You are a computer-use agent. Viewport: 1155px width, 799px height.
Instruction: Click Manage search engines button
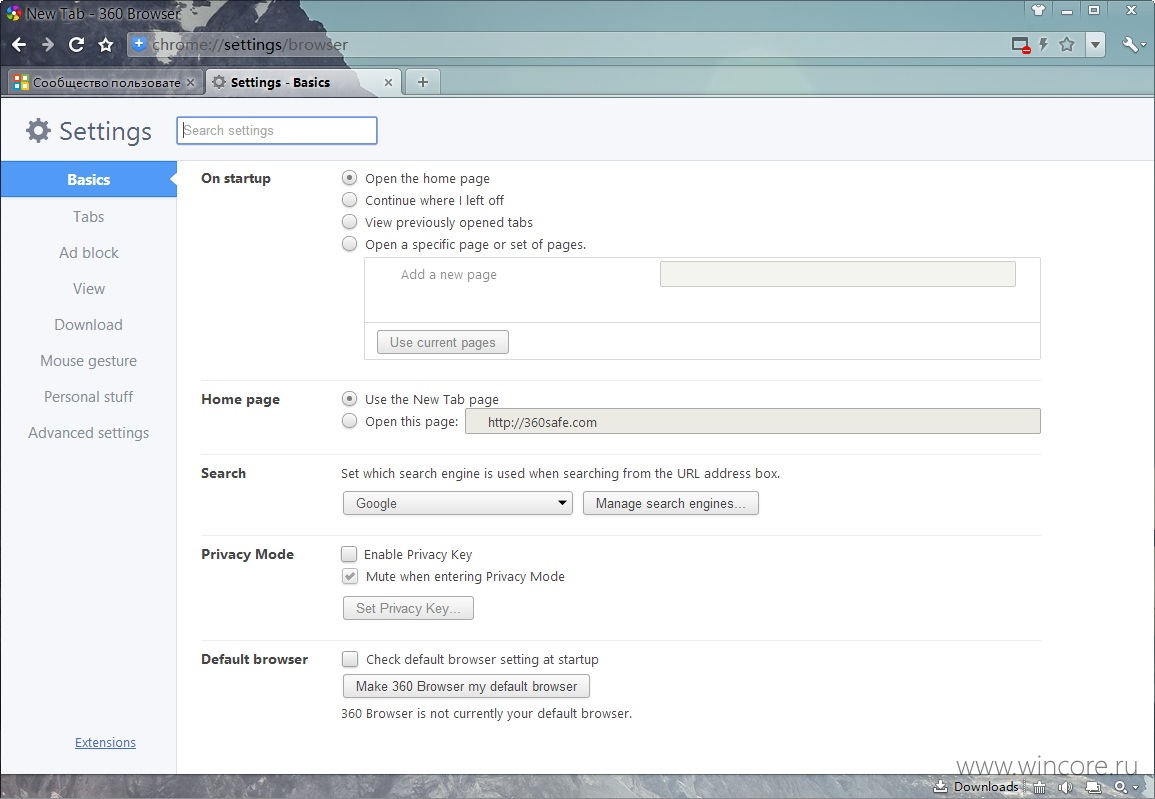coord(670,503)
